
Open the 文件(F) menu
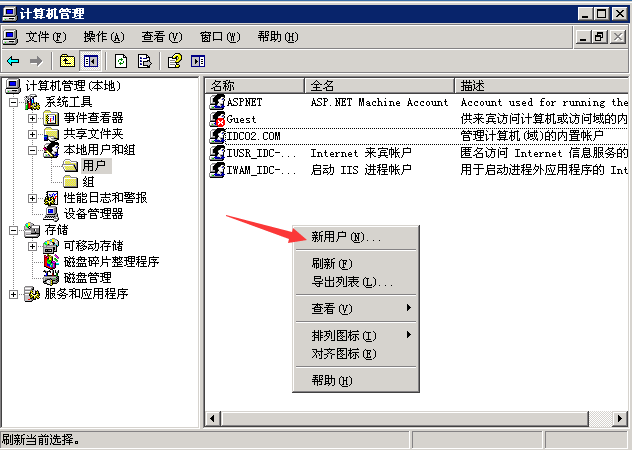46,37
